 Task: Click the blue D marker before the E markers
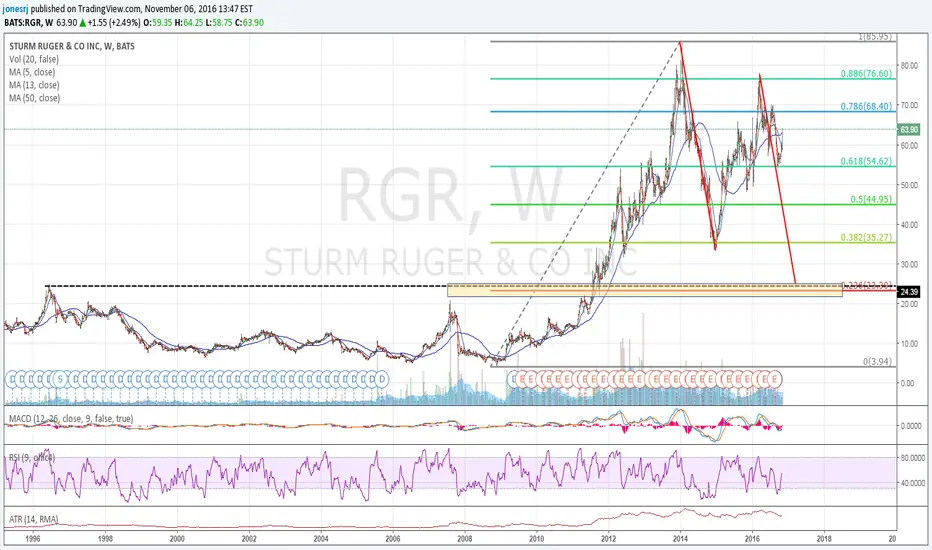pos(512,378)
